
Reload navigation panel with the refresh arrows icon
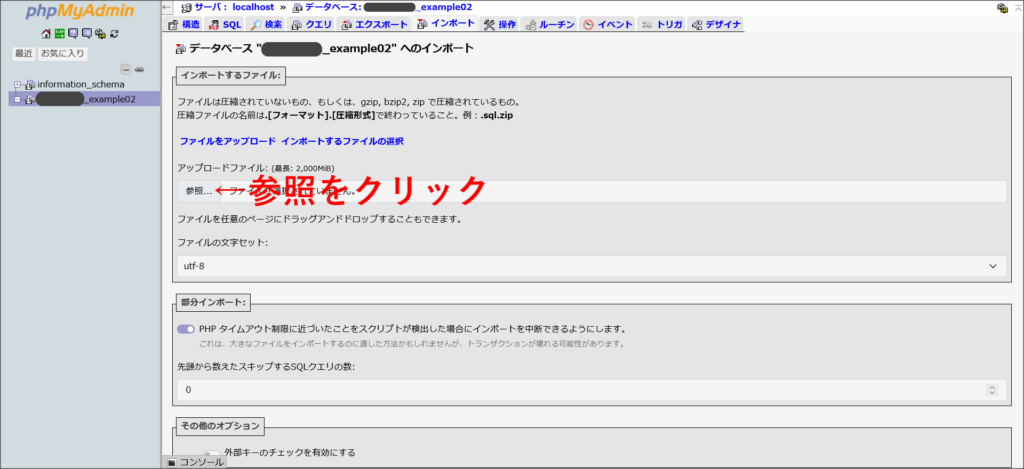pyautogui.click(x=114, y=34)
